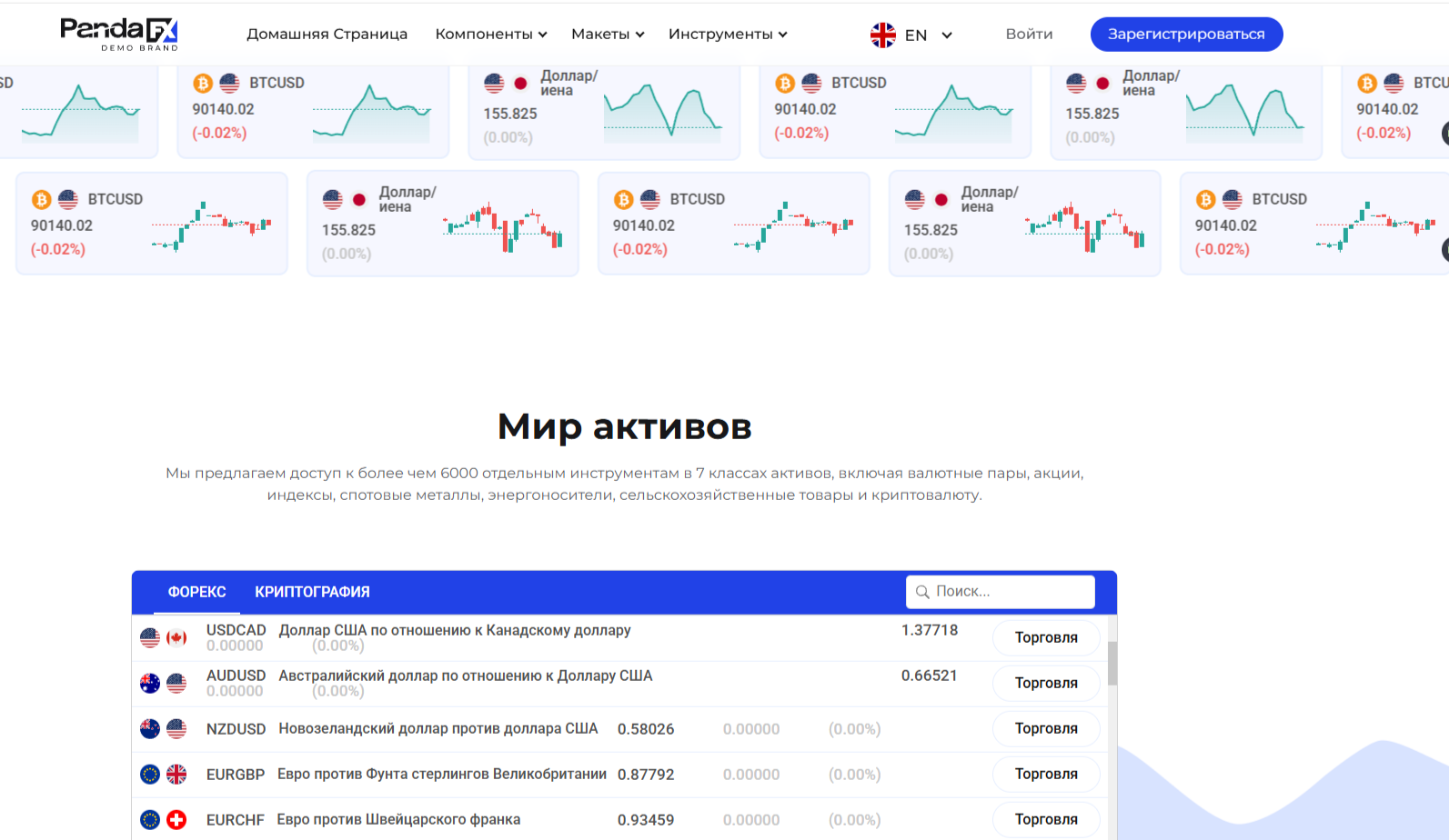The width and height of the screenshot is (1449, 840).
Task: Expand the Макеты dropdown menu
Action: [608, 35]
